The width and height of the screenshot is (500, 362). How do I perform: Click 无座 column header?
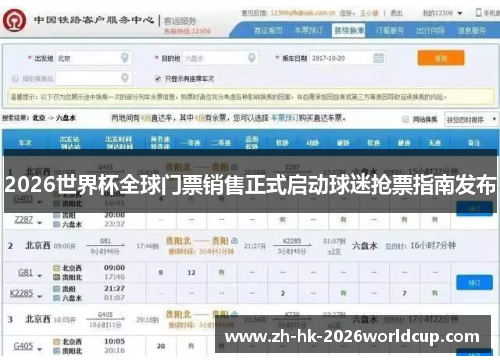435,143
